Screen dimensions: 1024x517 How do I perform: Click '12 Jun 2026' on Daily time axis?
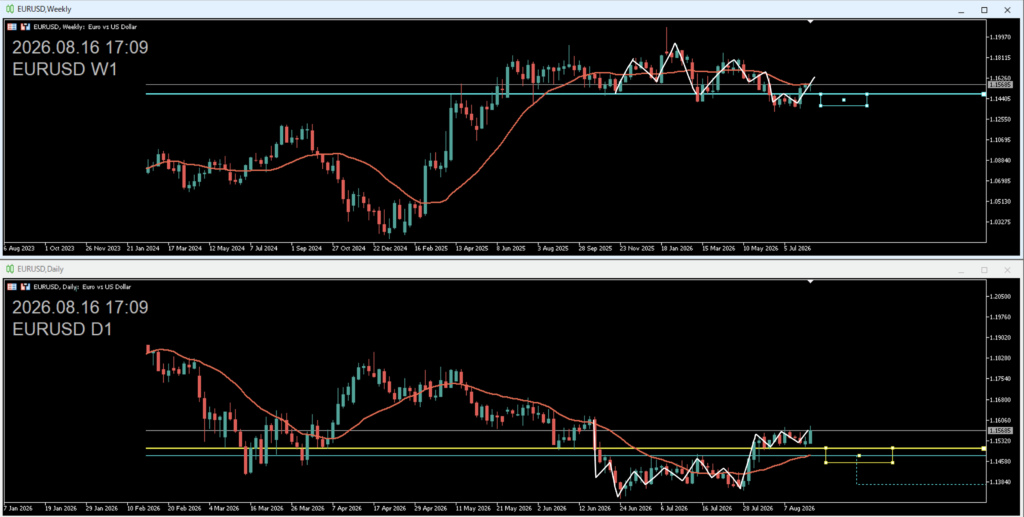point(594,508)
